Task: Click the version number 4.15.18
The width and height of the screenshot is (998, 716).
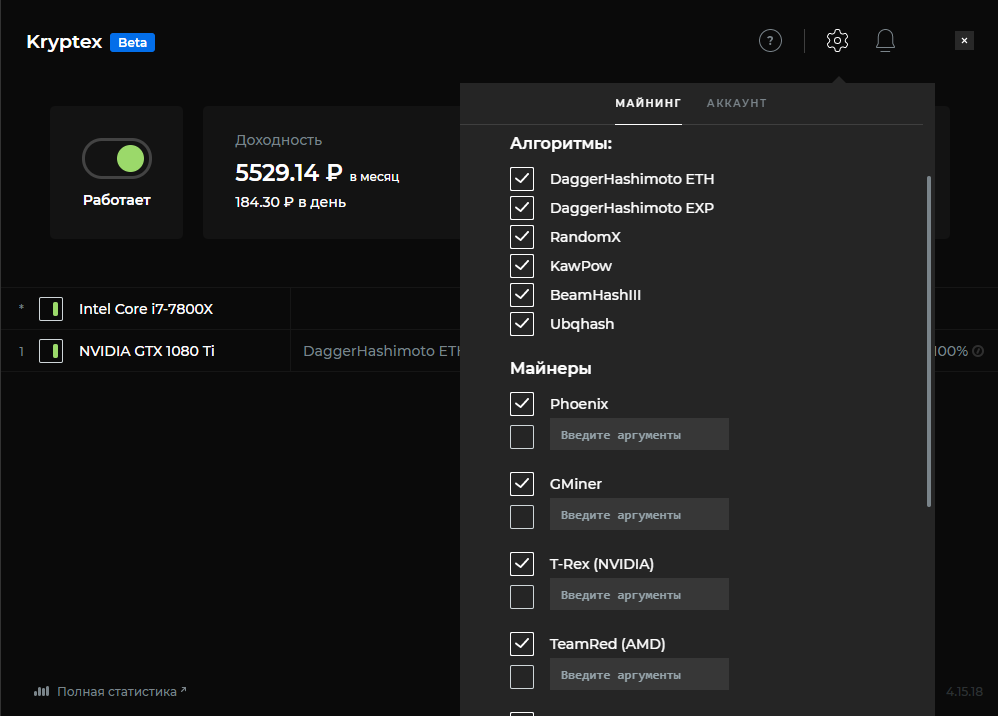Action: coord(964,692)
